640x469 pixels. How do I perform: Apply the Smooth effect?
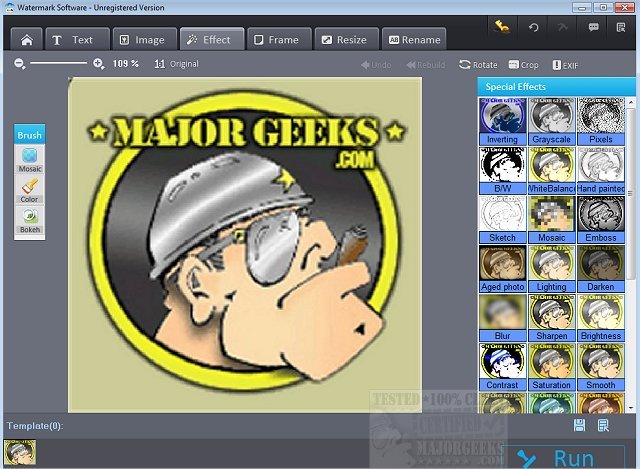click(x=601, y=367)
